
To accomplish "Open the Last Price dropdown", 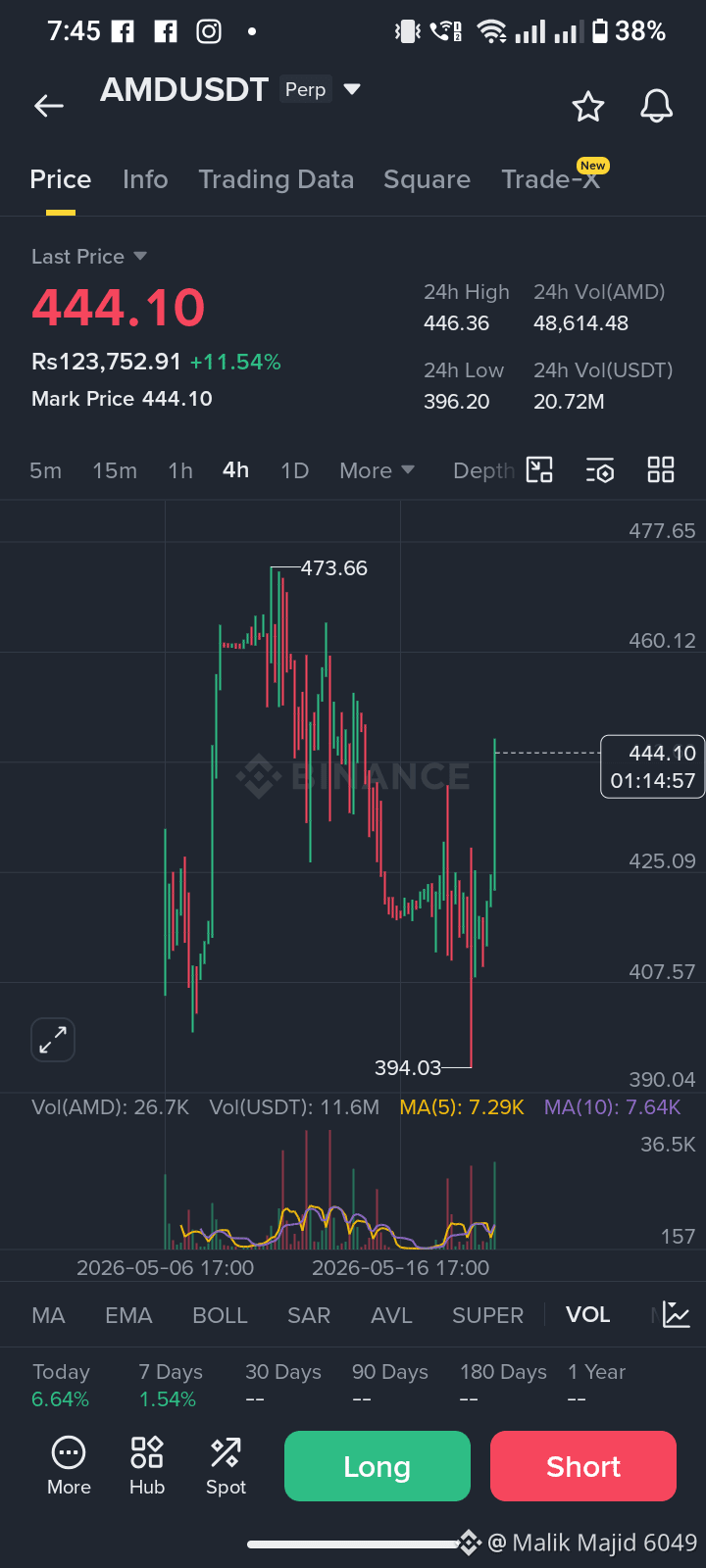I will (89, 257).
